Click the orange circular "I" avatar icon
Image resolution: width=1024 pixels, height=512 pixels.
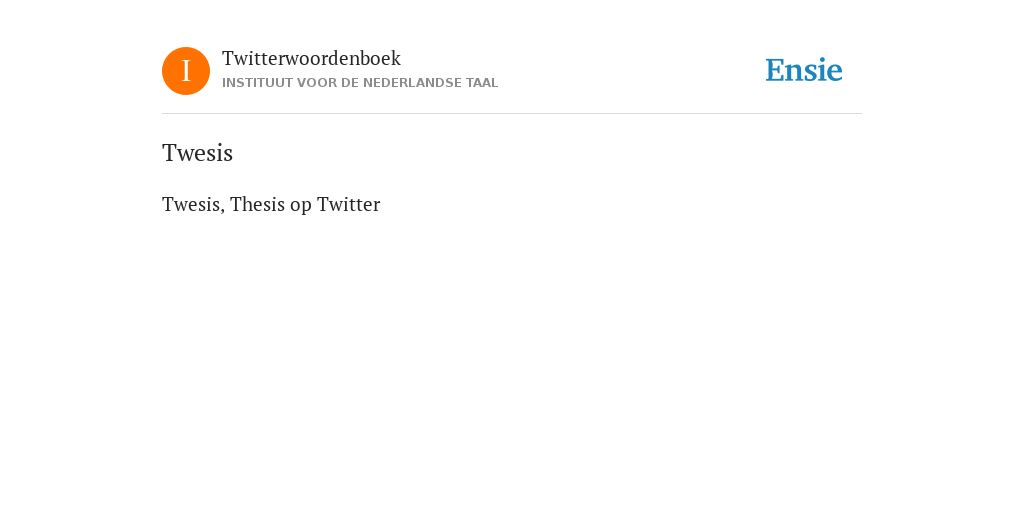[186, 71]
